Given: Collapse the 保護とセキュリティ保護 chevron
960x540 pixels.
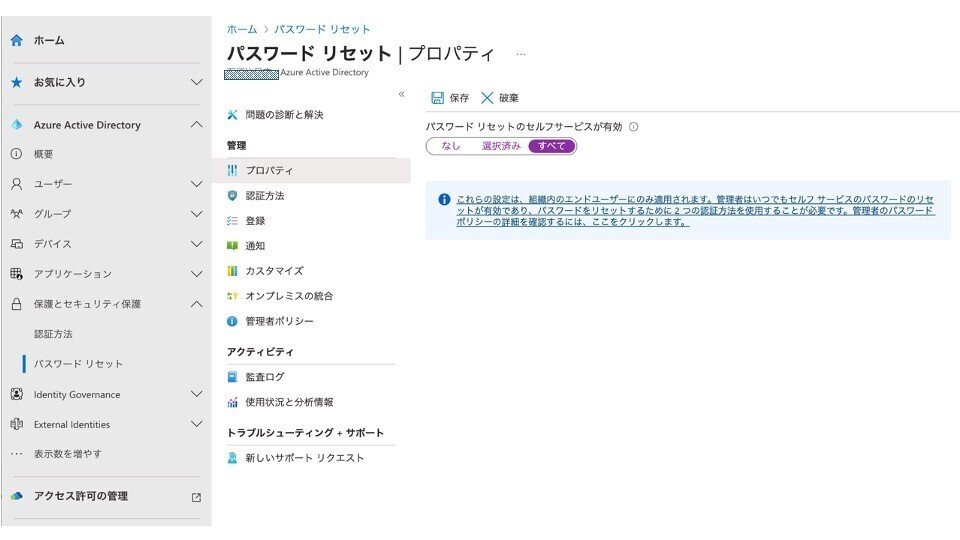Looking at the screenshot, I should point(196,304).
